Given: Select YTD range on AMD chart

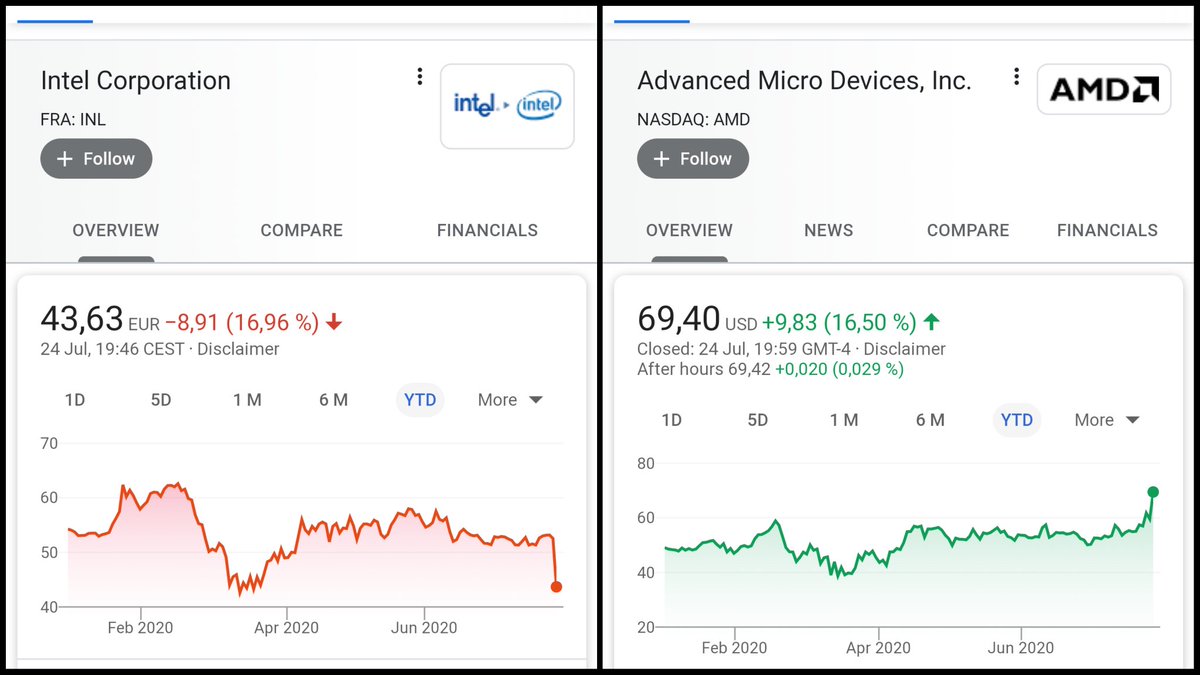Looking at the screenshot, I should tap(1017, 420).
